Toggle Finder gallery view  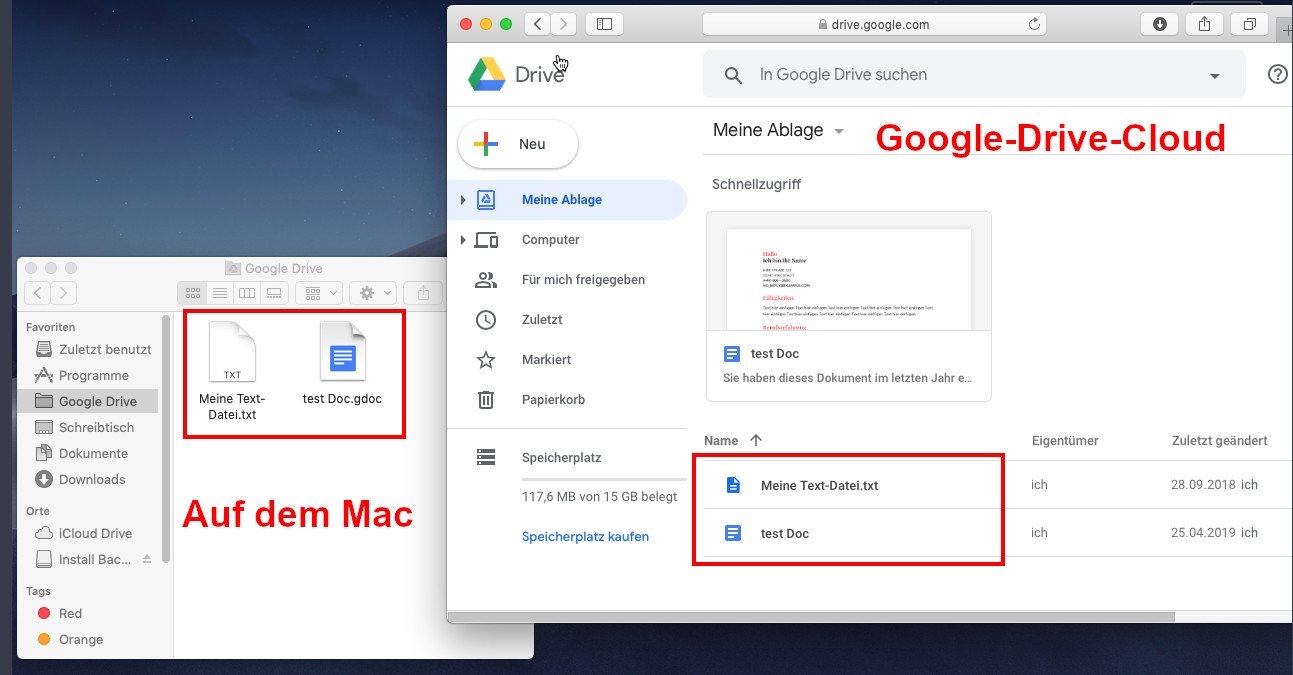274,292
